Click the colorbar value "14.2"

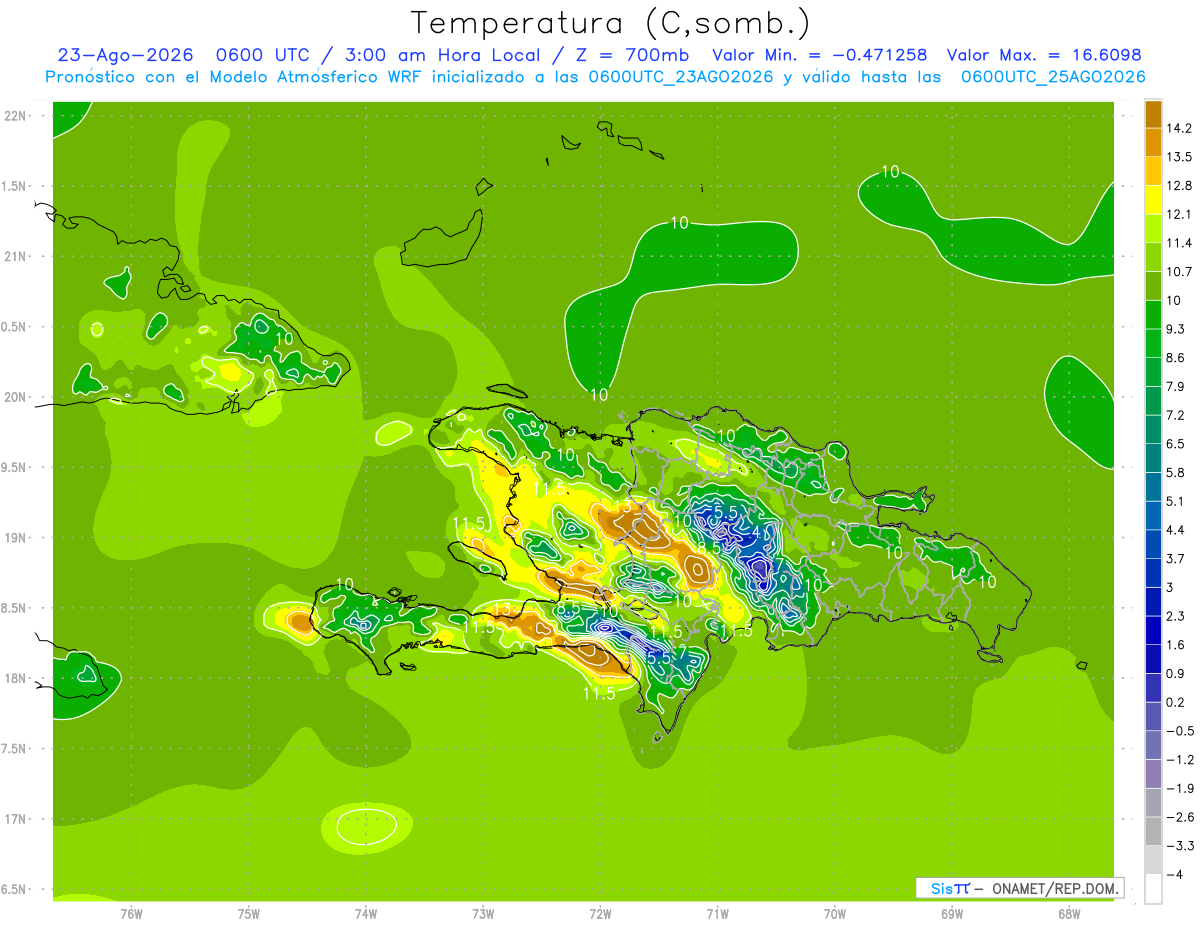pyautogui.click(x=1181, y=128)
